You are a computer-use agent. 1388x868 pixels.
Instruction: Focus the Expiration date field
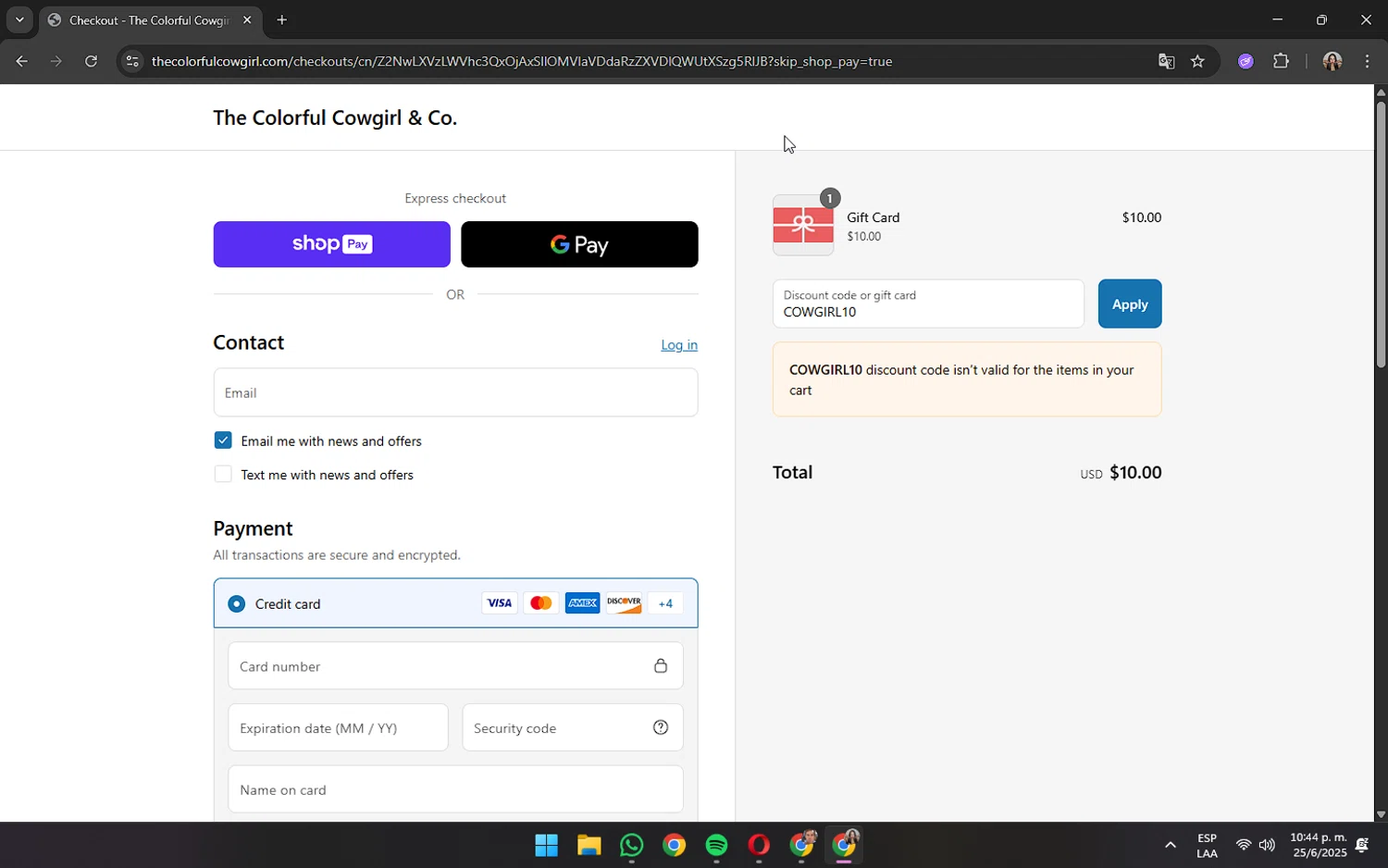pyautogui.click(x=338, y=727)
